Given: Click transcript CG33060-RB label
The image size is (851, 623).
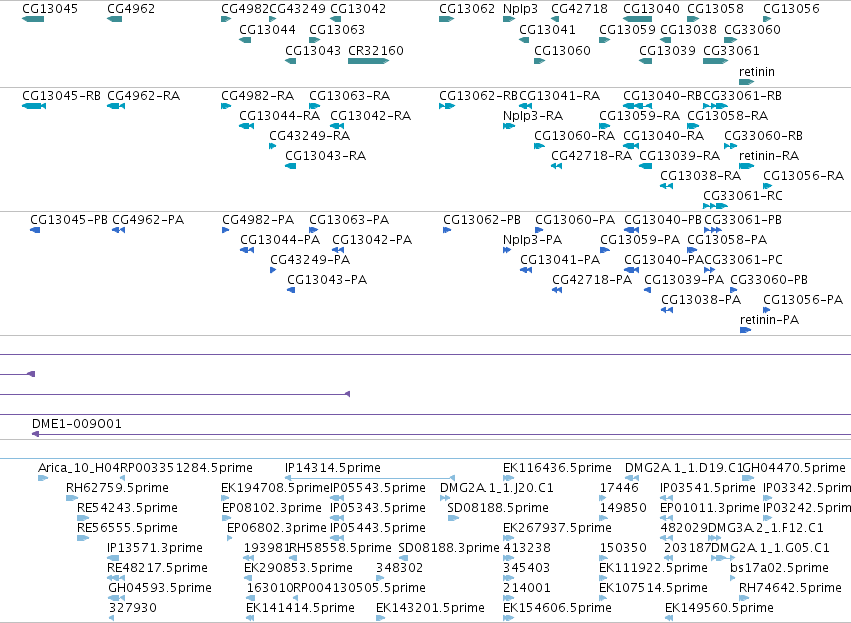Looking at the screenshot, I should point(763,136).
